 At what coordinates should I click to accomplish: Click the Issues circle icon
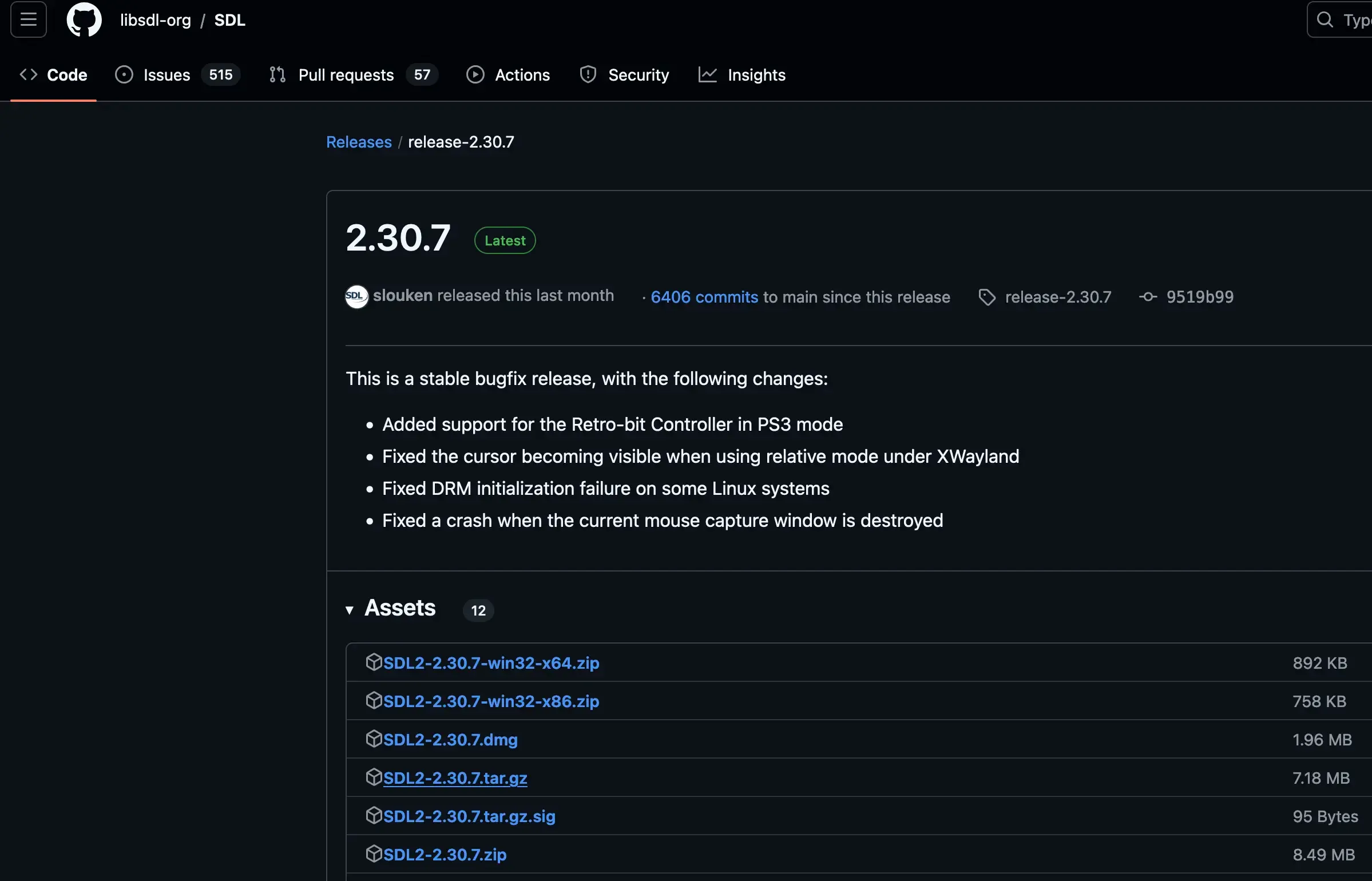tap(123, 74)
